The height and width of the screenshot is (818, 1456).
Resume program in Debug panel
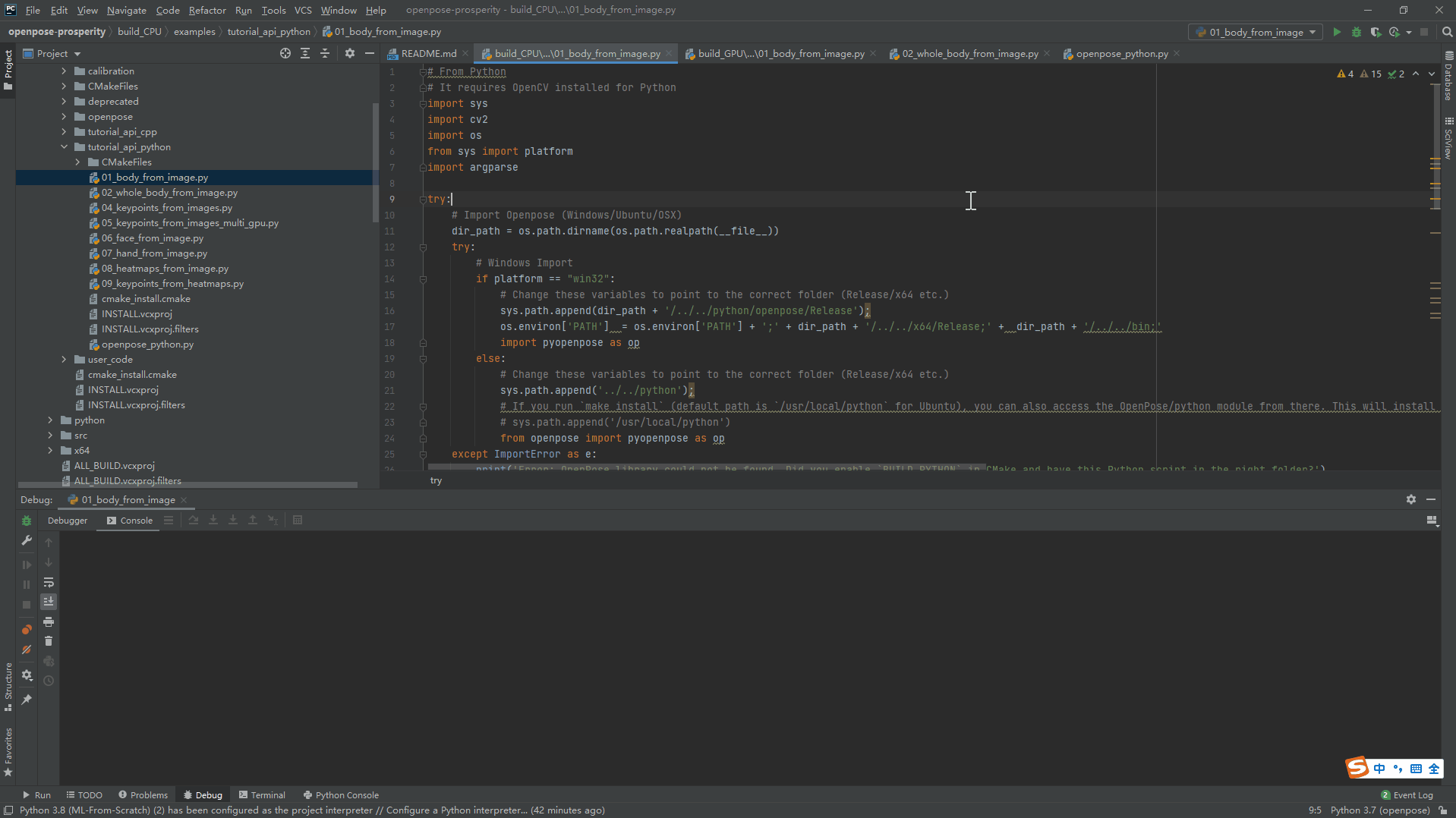point(27,565)
